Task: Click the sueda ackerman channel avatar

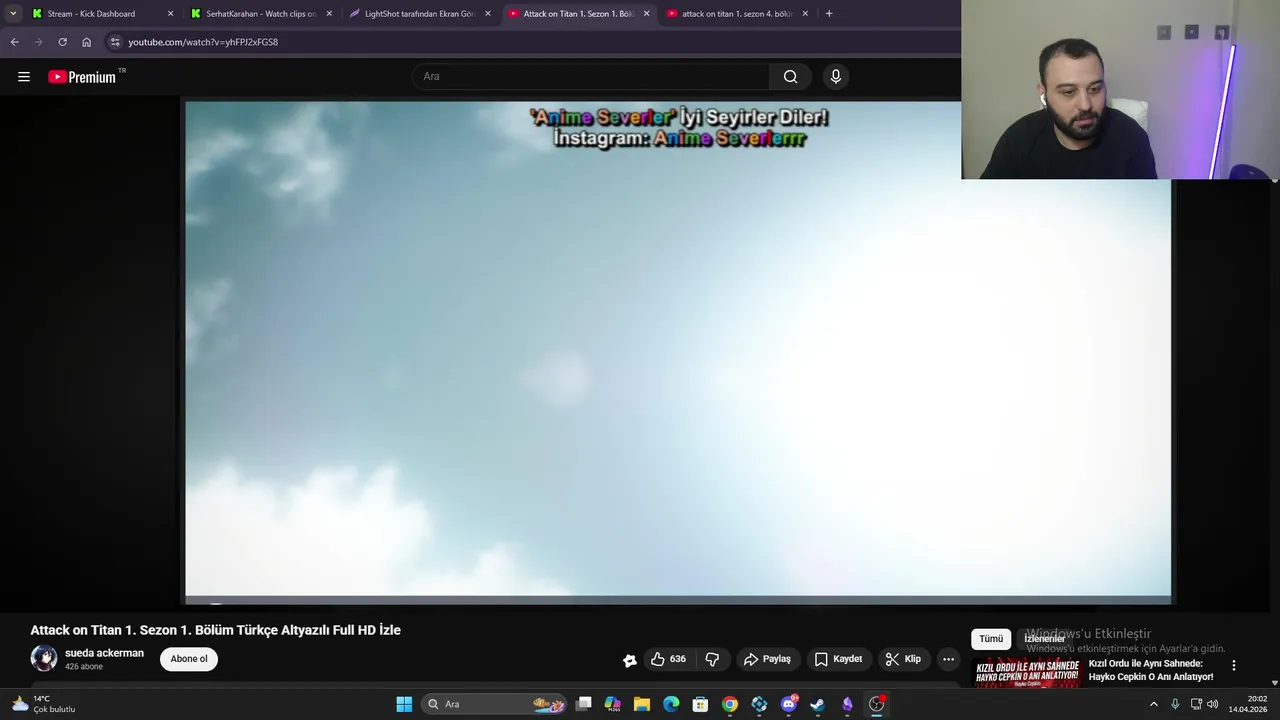Action: (x=44, y=658)
